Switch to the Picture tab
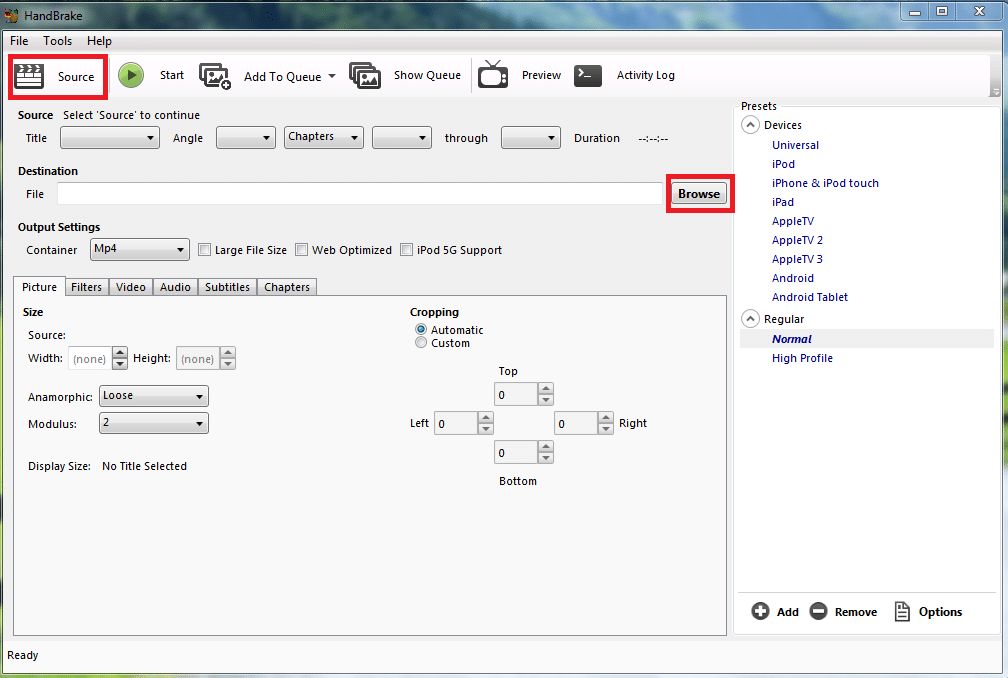Image resolution: width=1008 pixels, height=678 pixels. coord(39,287)
